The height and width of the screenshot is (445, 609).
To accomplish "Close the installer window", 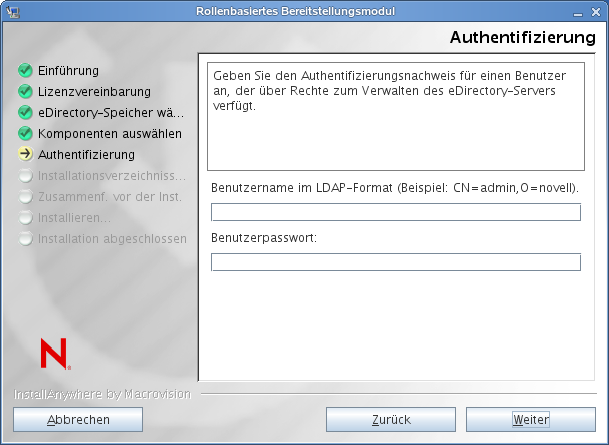I will point(596,11).
